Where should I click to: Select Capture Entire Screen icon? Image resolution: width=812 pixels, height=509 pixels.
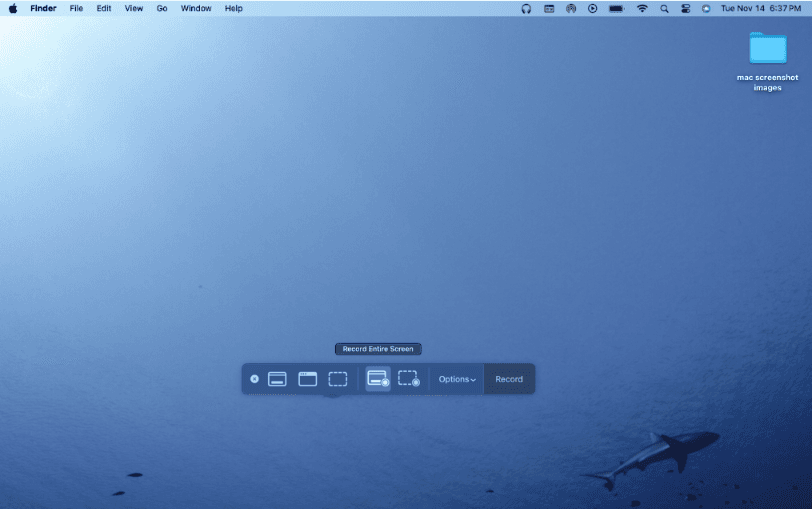[x=278, y=379]
